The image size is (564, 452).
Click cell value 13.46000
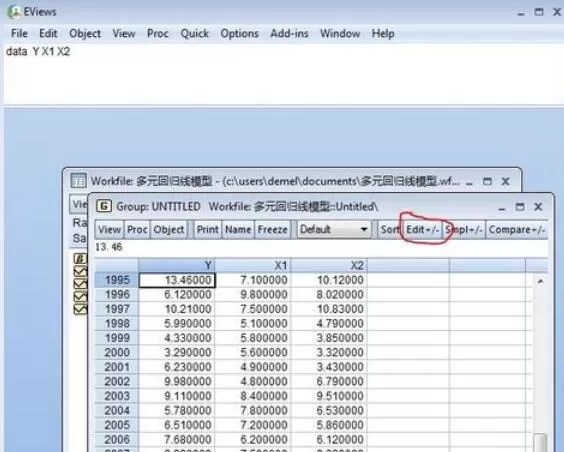pyautogui.click(x=177, y=280)
